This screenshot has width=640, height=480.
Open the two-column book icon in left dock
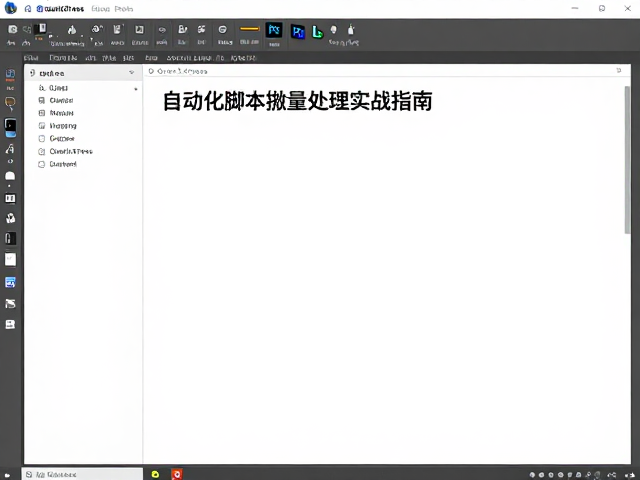tap(10, 198)
